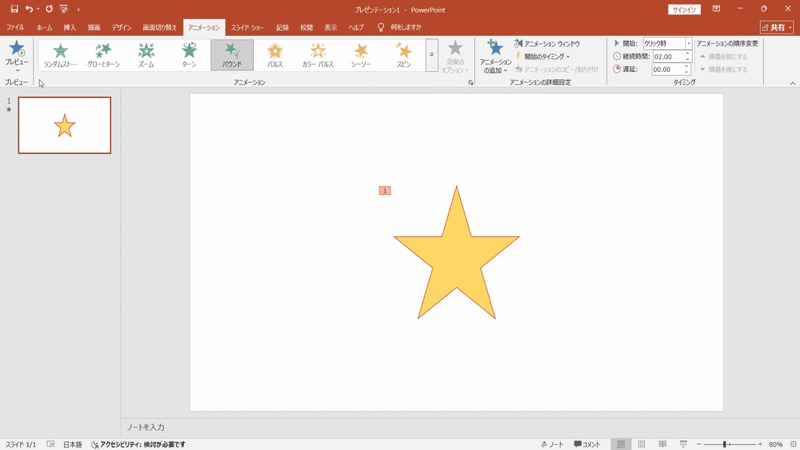The width and height of the screenshot is (800, 450).
Task: Open 効果のオプション menu
Action: tap(455, 56)
